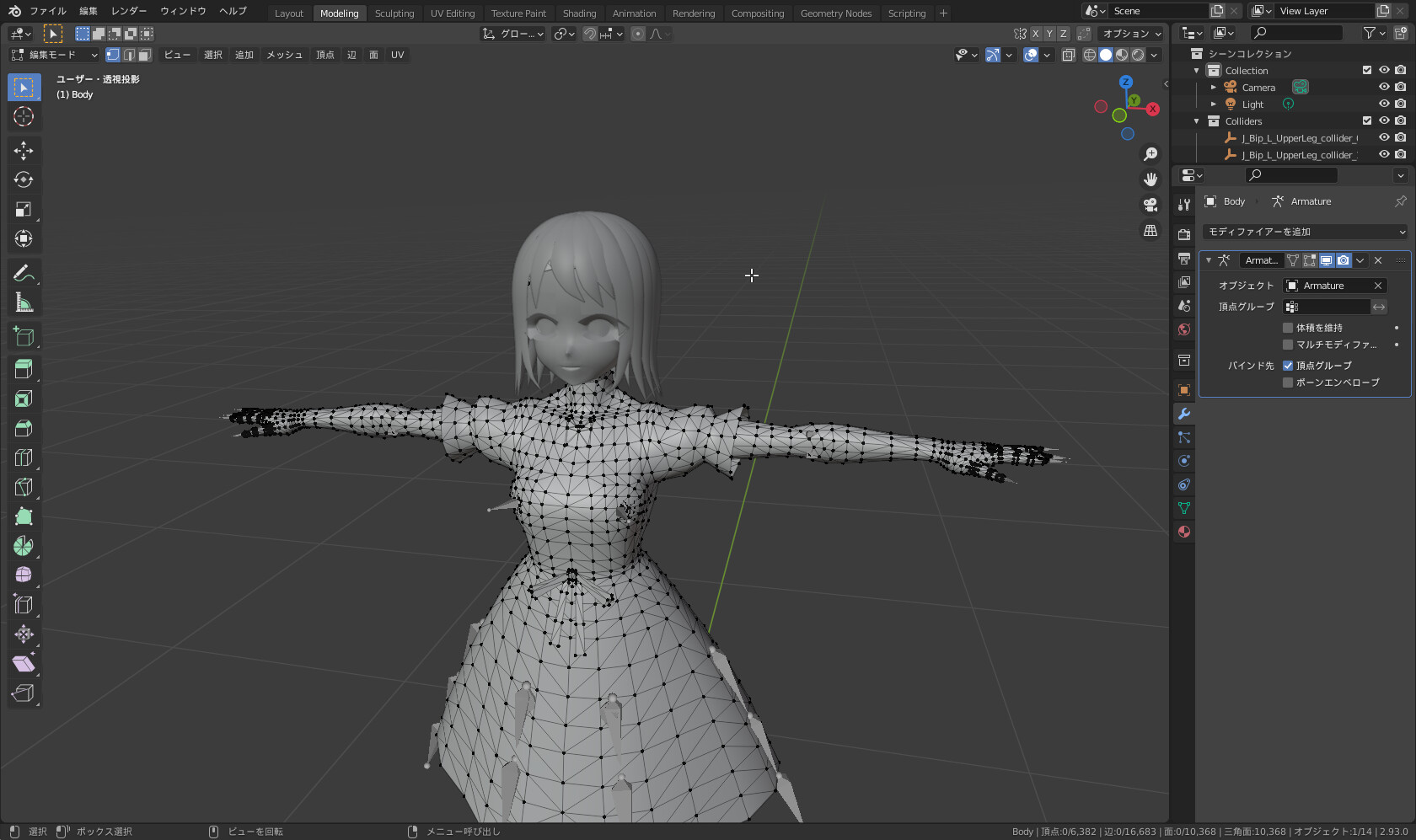Select the Shrink/Fatten tool
Viewport: 1416px width, 840px height.
click(24, 634)
